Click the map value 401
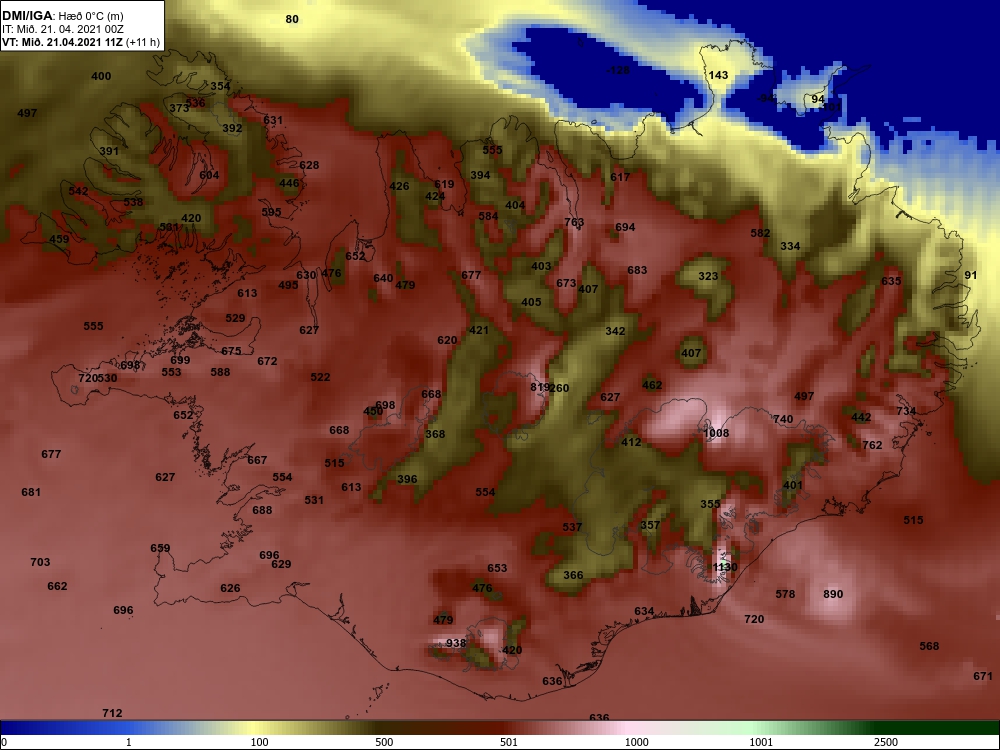Screen dimensions: 1000x750 (x=793, y=485)
